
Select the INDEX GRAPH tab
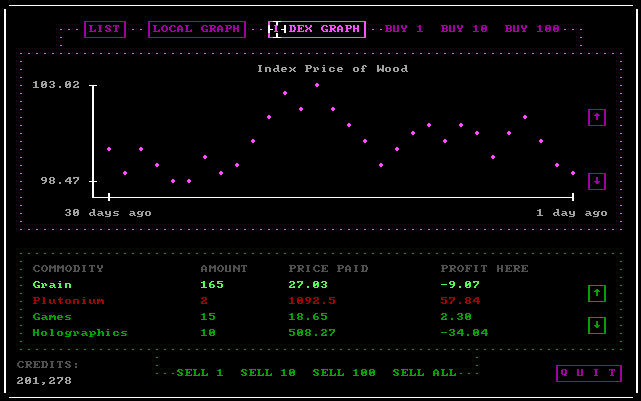pos(317,29)
